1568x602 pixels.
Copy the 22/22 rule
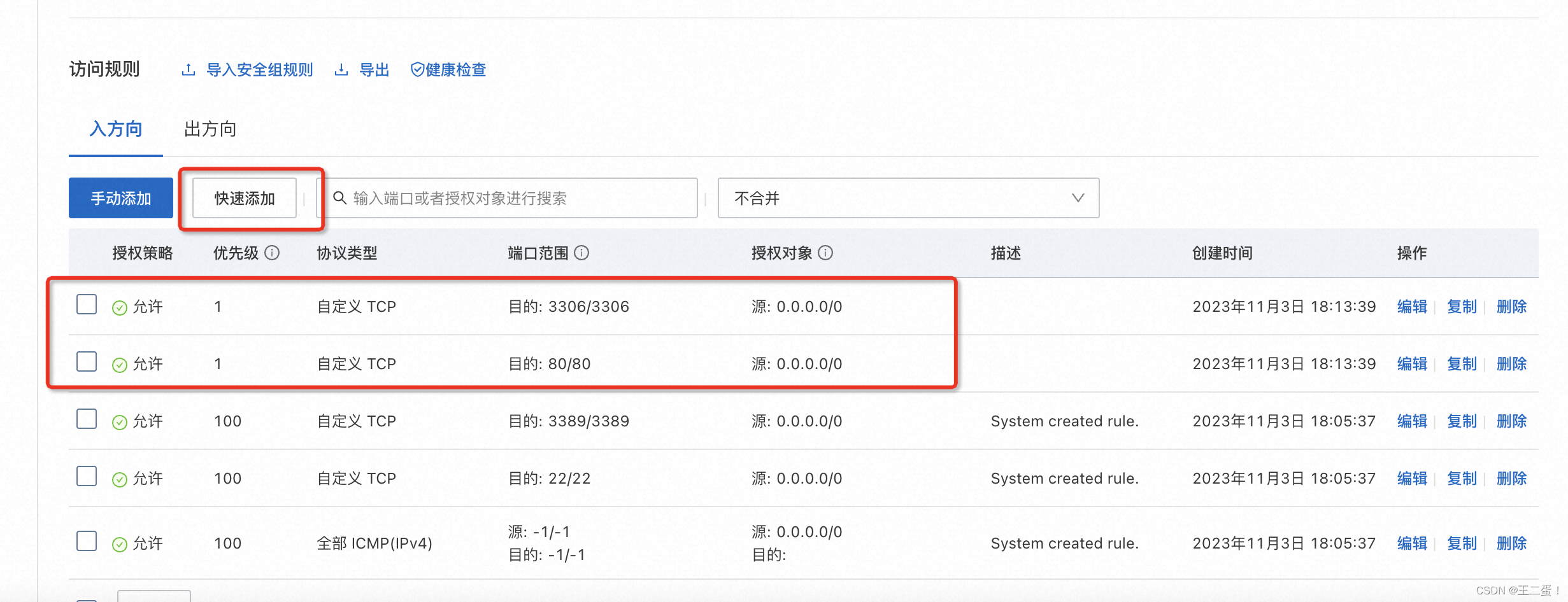tap(1462, 479)
